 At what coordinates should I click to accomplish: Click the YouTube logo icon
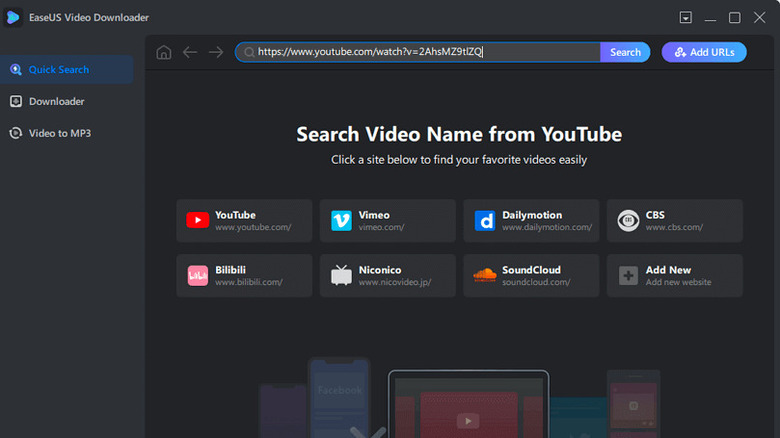point(197,221)
